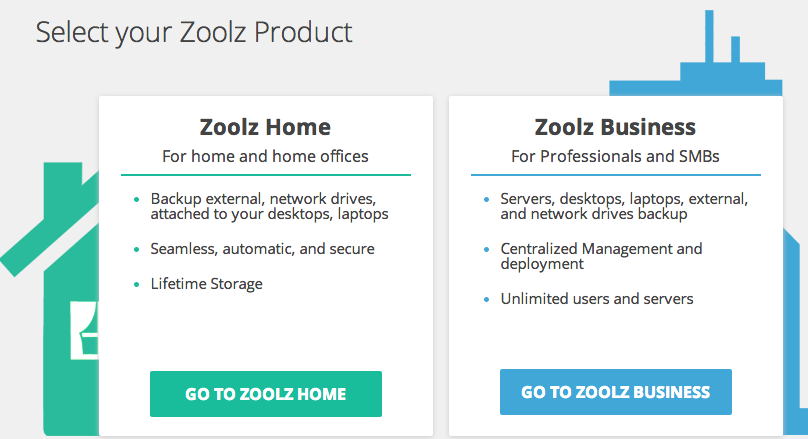Click the white window on green house

pos(85,330)
